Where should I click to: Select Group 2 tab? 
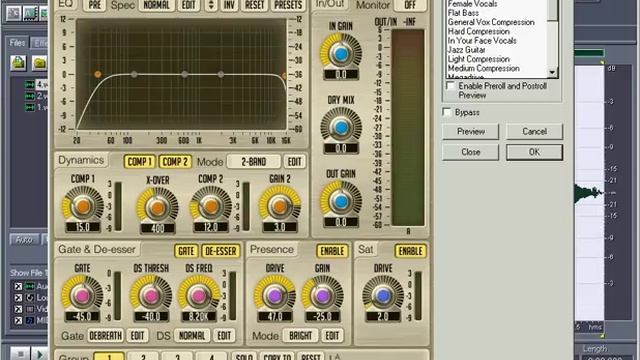pyautogui.click(x=143, y=356)
